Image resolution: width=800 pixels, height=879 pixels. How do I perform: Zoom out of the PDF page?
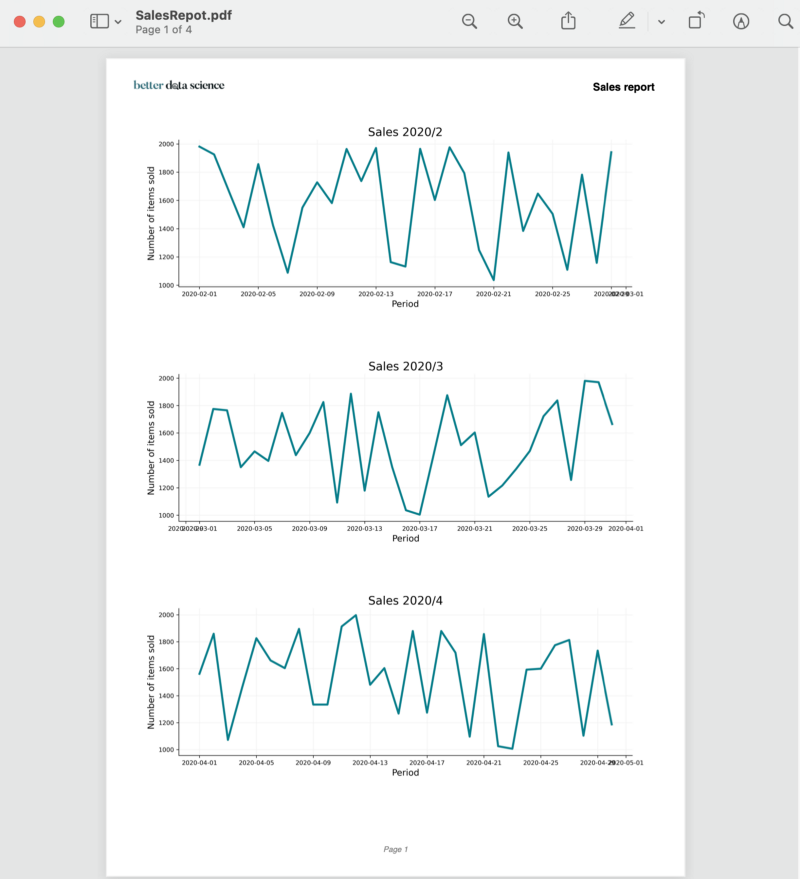tap(469, 21)
